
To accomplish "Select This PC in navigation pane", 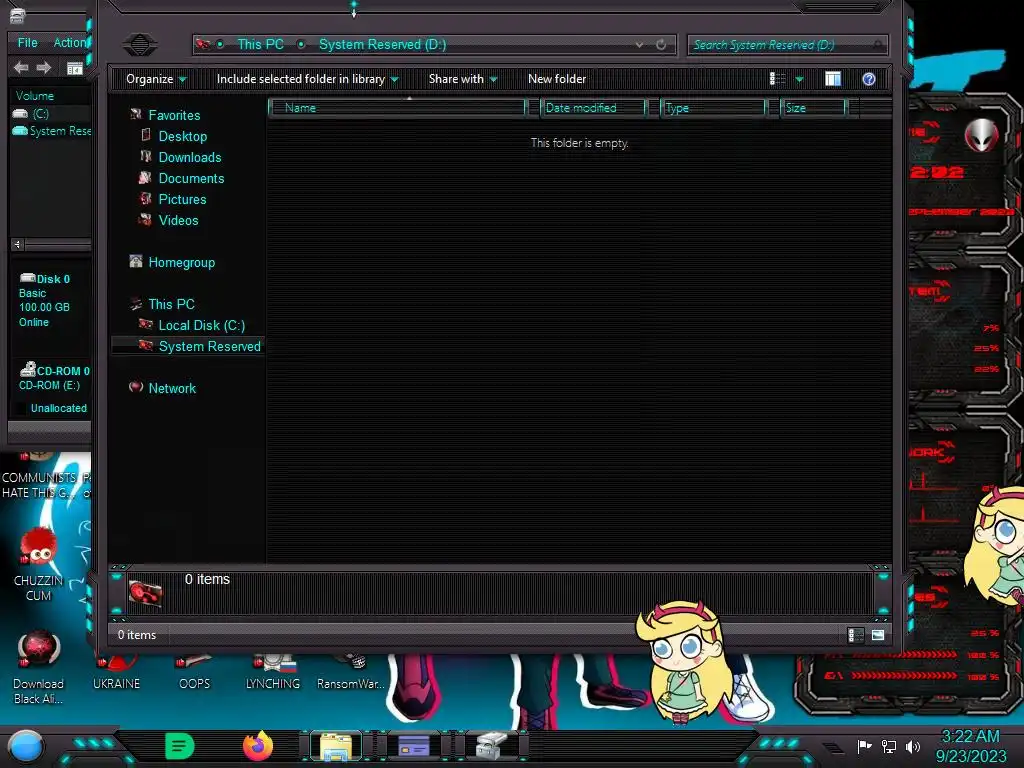I will point(171,304).
